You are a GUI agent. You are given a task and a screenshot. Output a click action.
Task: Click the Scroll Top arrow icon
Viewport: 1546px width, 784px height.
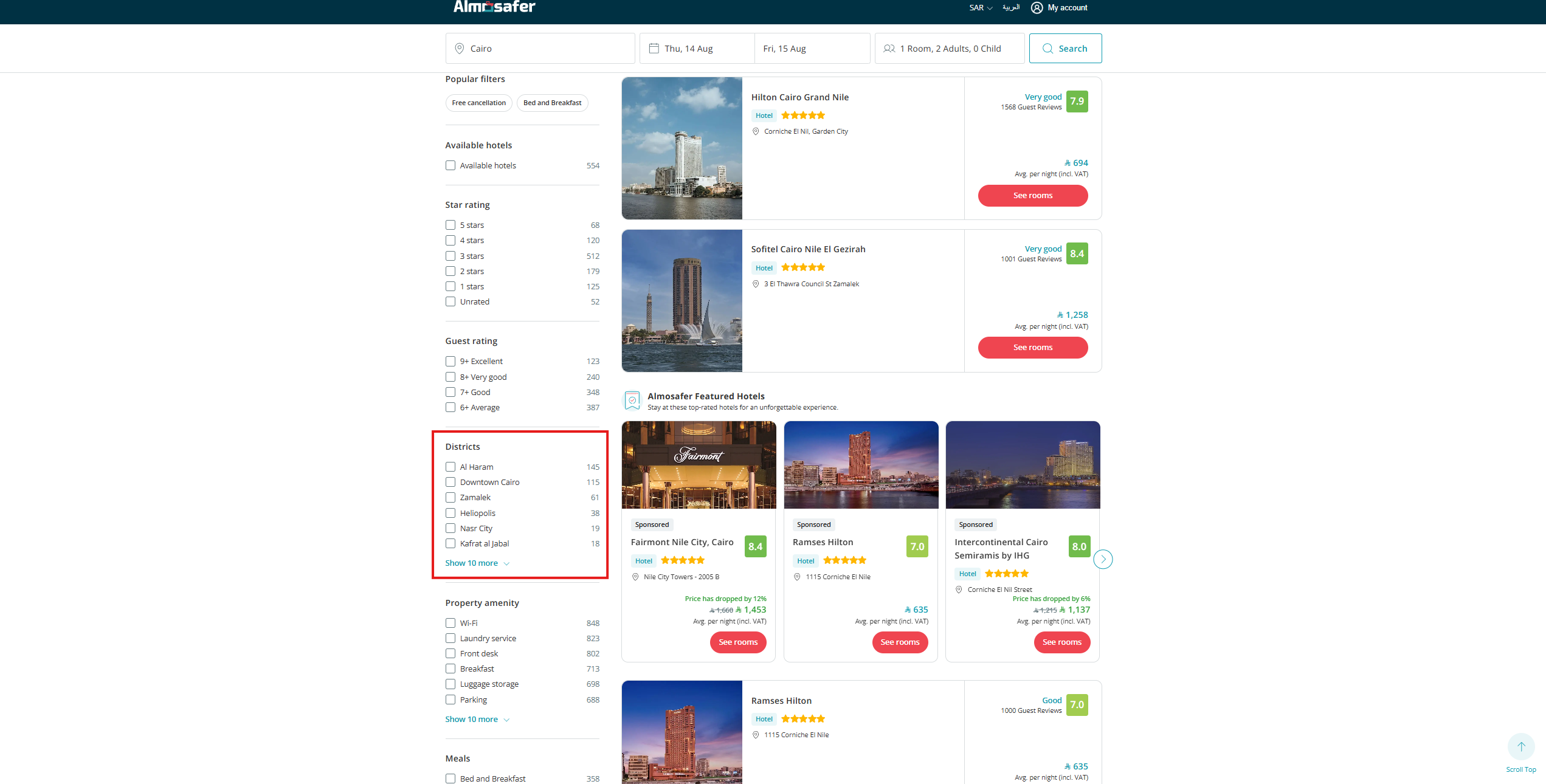(1520, 747)
